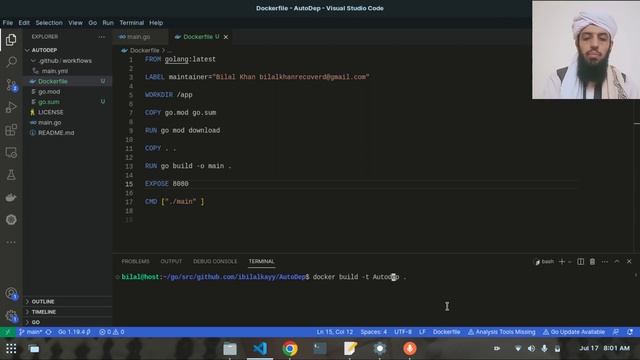Maximize the panel size chevron
640x360 pixels.
[x=617, y=262]
